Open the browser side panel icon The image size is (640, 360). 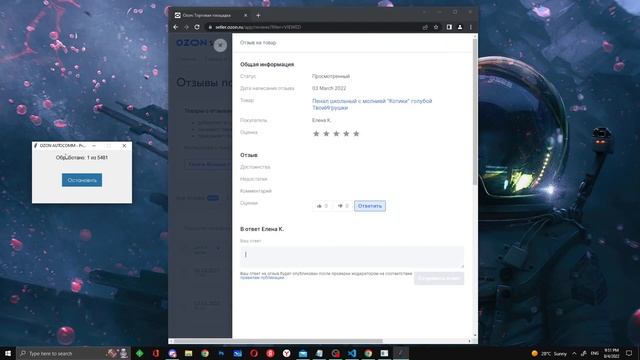click(449, 27)
